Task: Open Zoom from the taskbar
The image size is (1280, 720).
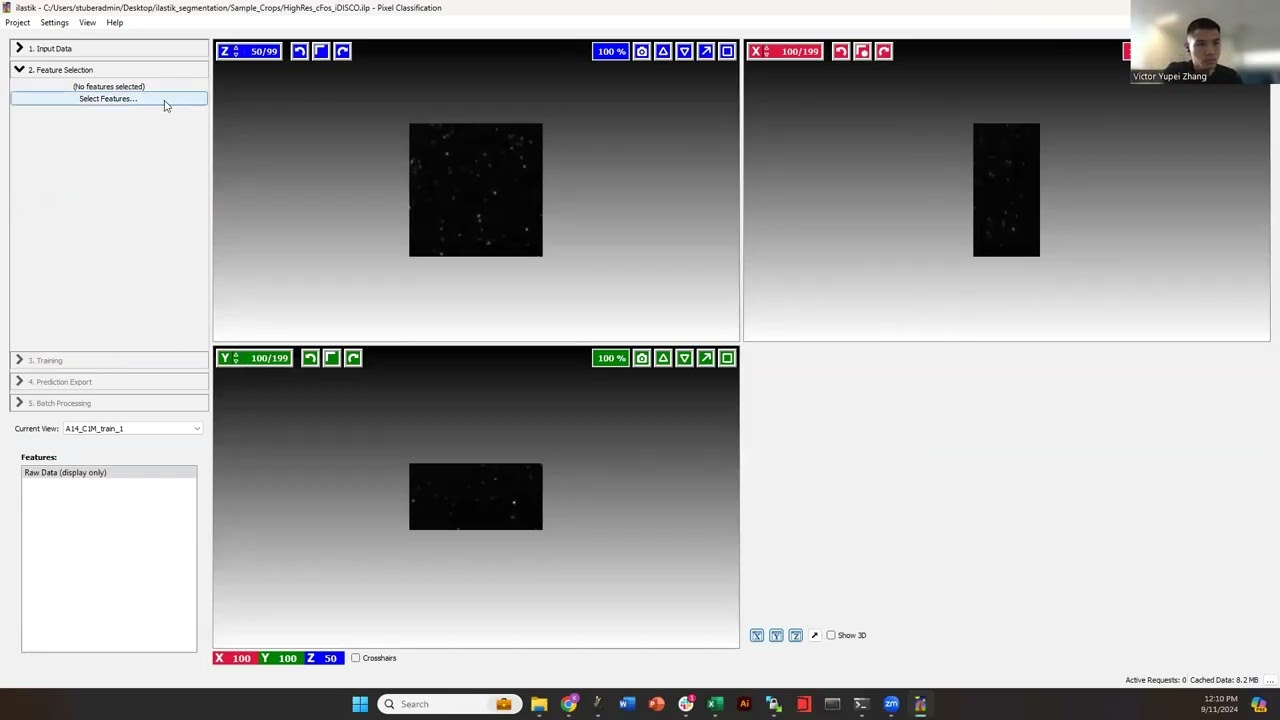Action: 891,704
